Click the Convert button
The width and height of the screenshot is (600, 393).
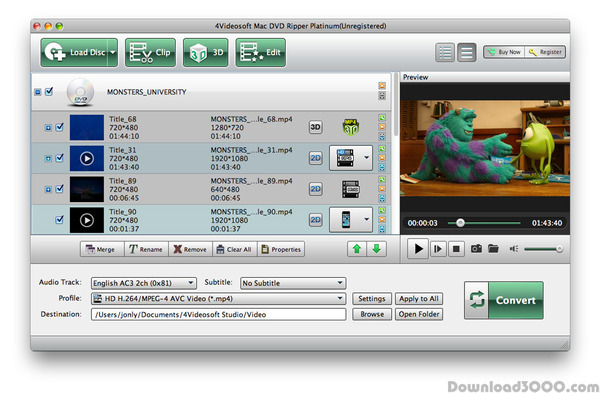[x=504, y=300]
